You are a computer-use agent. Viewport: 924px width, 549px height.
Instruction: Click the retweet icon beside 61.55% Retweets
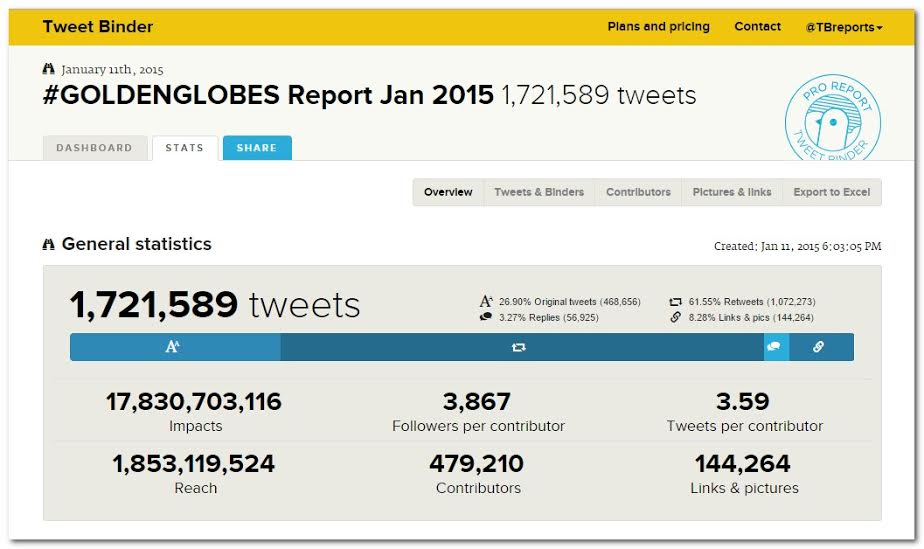[676, 301]
